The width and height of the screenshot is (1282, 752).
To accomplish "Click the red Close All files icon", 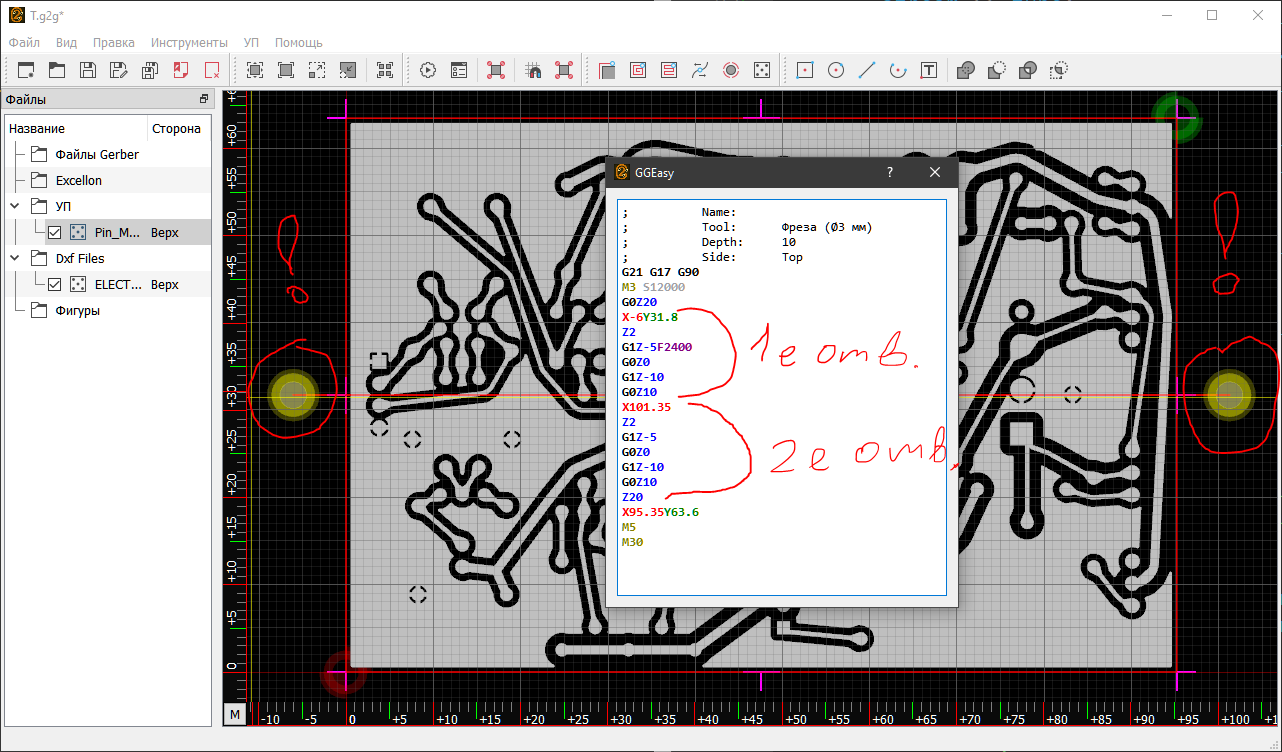I will (212, 70).
